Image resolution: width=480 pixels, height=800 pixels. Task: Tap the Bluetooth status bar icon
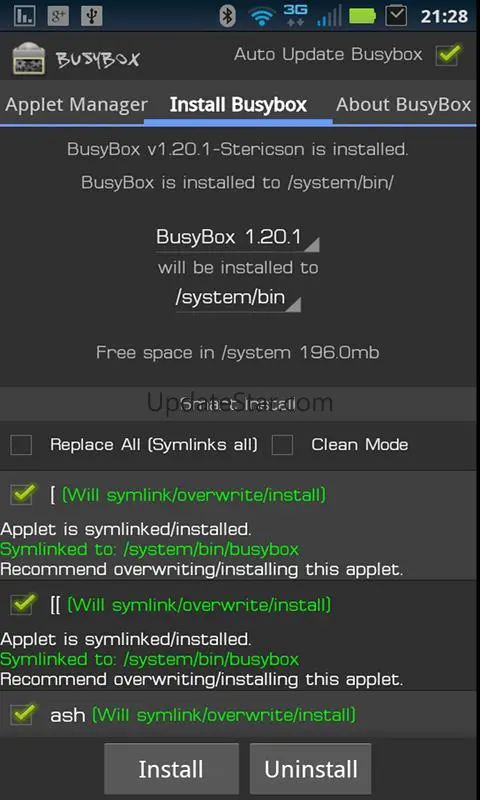pos(228,16)
